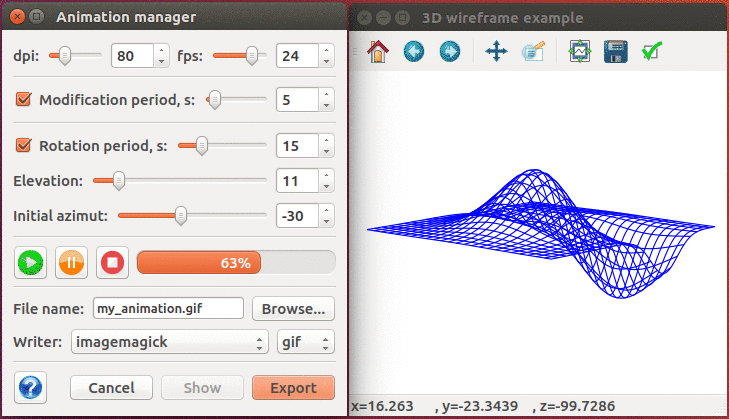Decrease Initial azimut spinner value
Screen dimensions: 729x419
(x=326, y=221)
